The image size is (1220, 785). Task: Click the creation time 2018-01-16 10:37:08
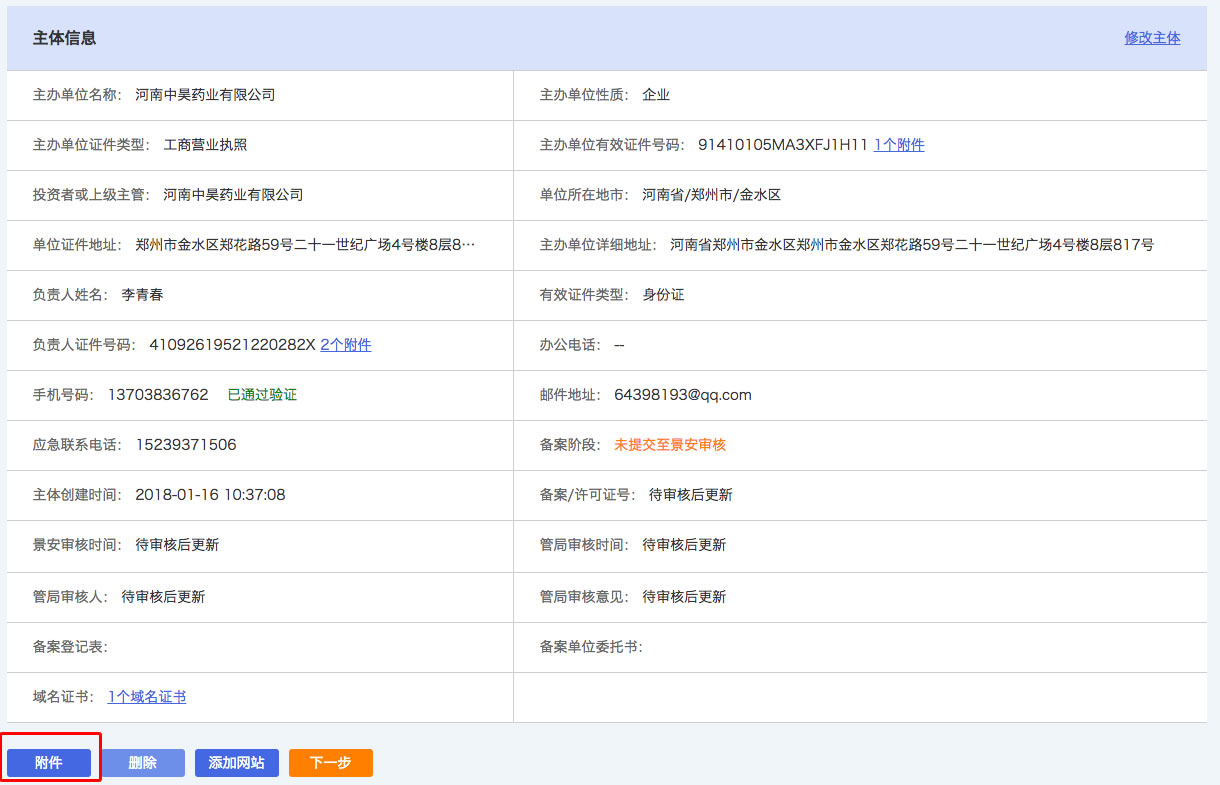[x=210, y=495]
